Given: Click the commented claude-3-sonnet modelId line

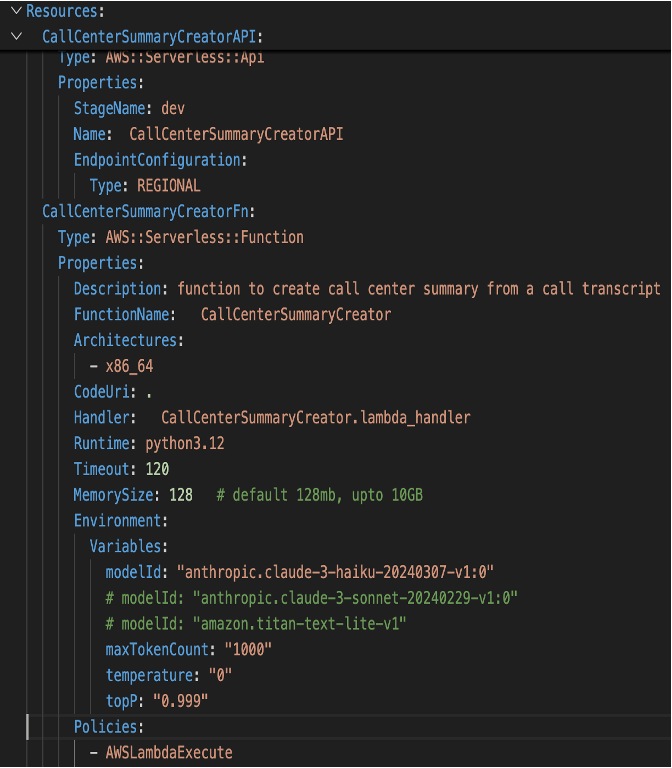Looking at the screenshot, I should pos(311,598).
